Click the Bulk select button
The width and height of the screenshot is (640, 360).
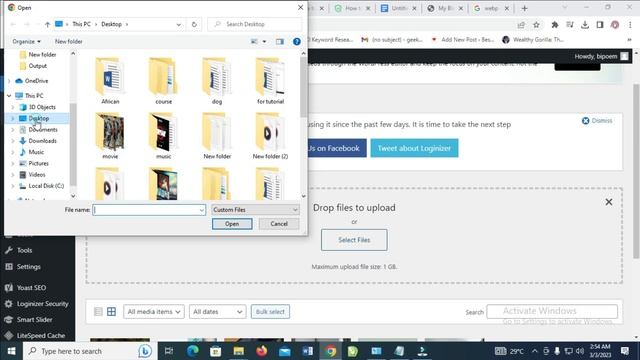click(270, 312)
